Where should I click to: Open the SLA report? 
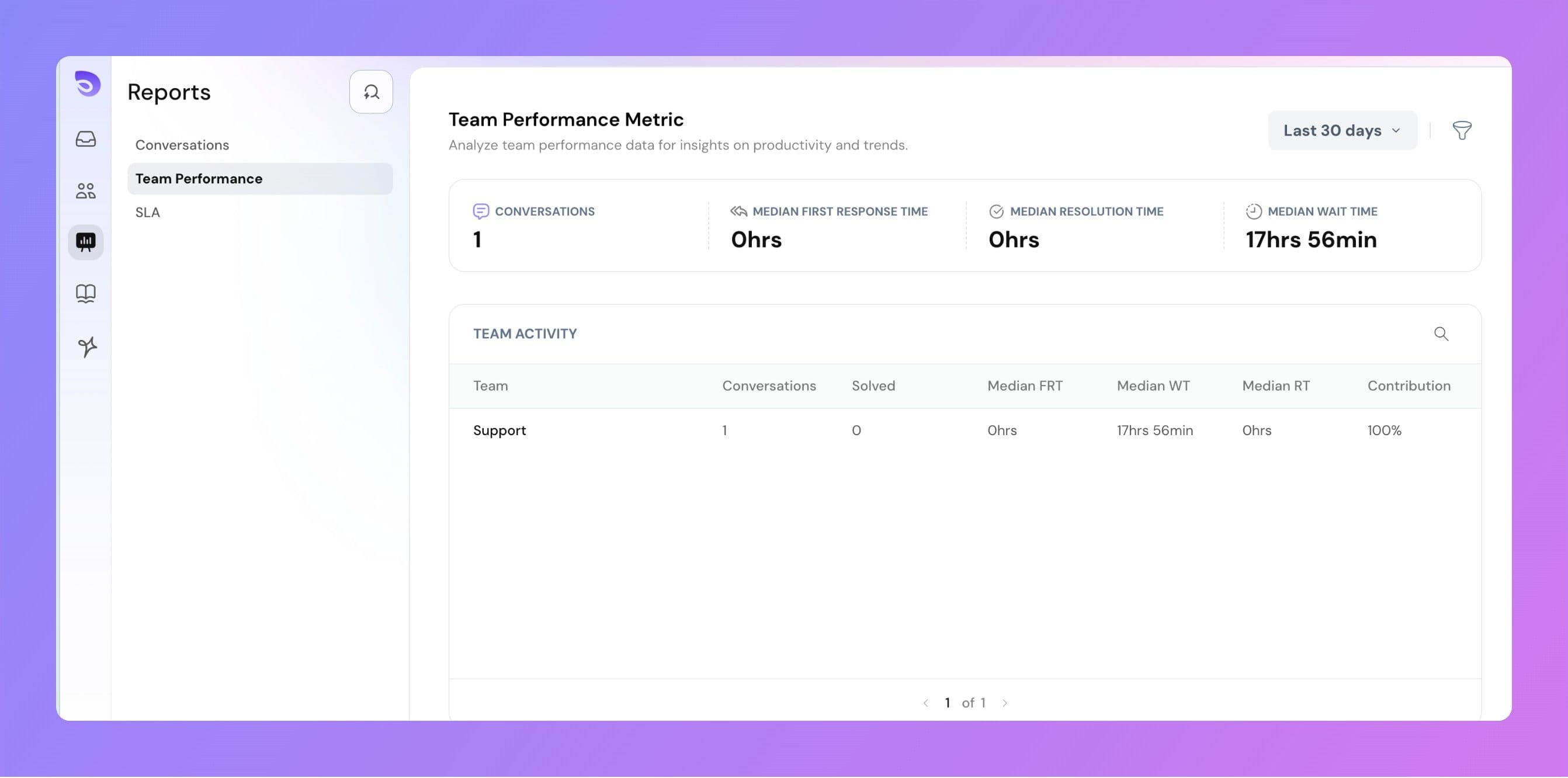pyautogui.click(x=147, y=212)
